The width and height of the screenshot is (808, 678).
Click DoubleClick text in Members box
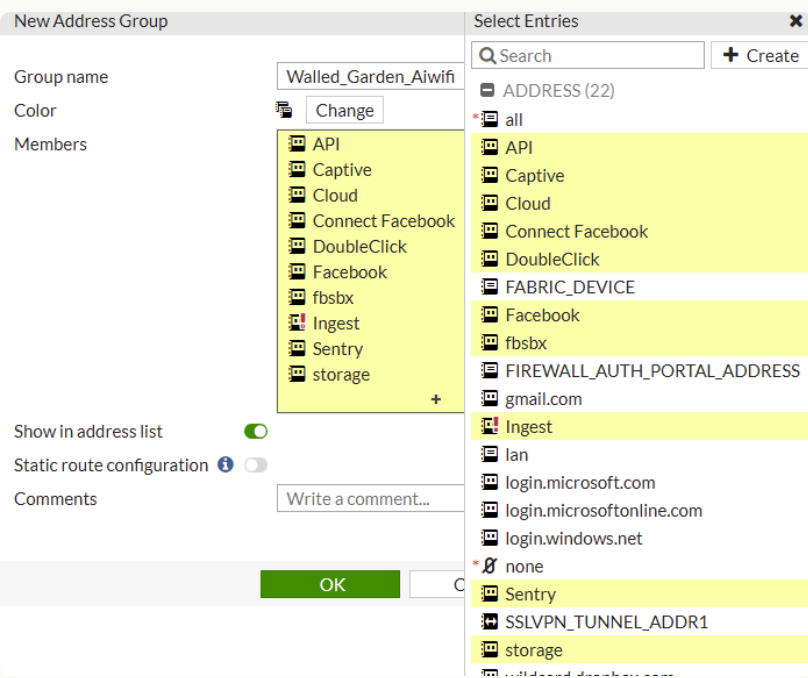360,246
